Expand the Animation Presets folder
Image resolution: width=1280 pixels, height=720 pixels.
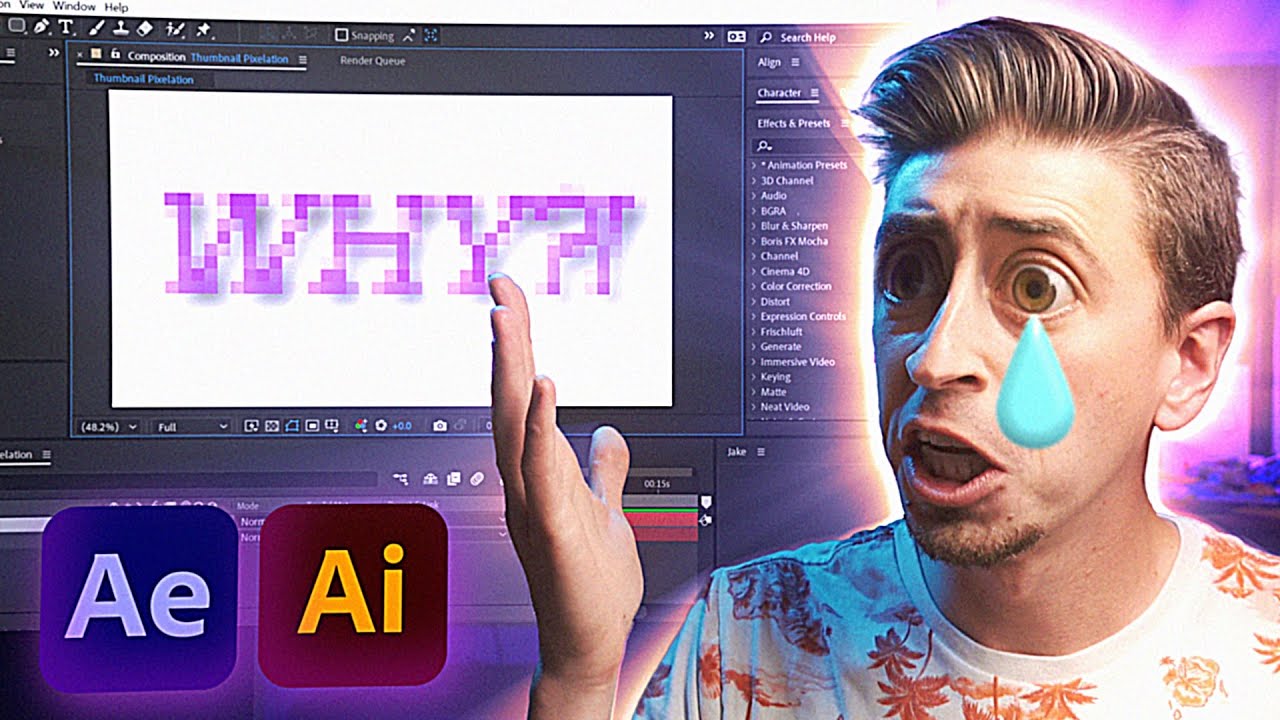pos(754,165)
